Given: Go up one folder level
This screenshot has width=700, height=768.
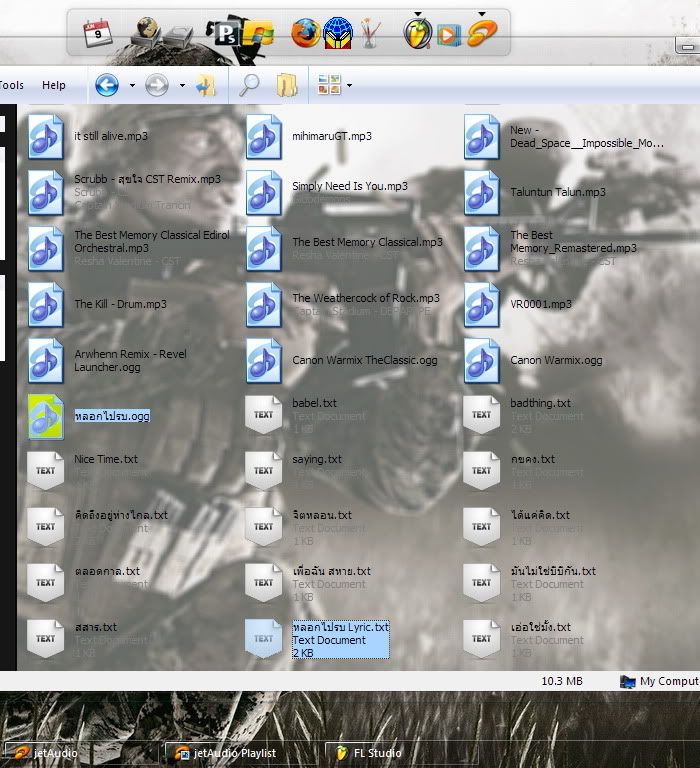Looking at the screenshot, I should 206,85.
